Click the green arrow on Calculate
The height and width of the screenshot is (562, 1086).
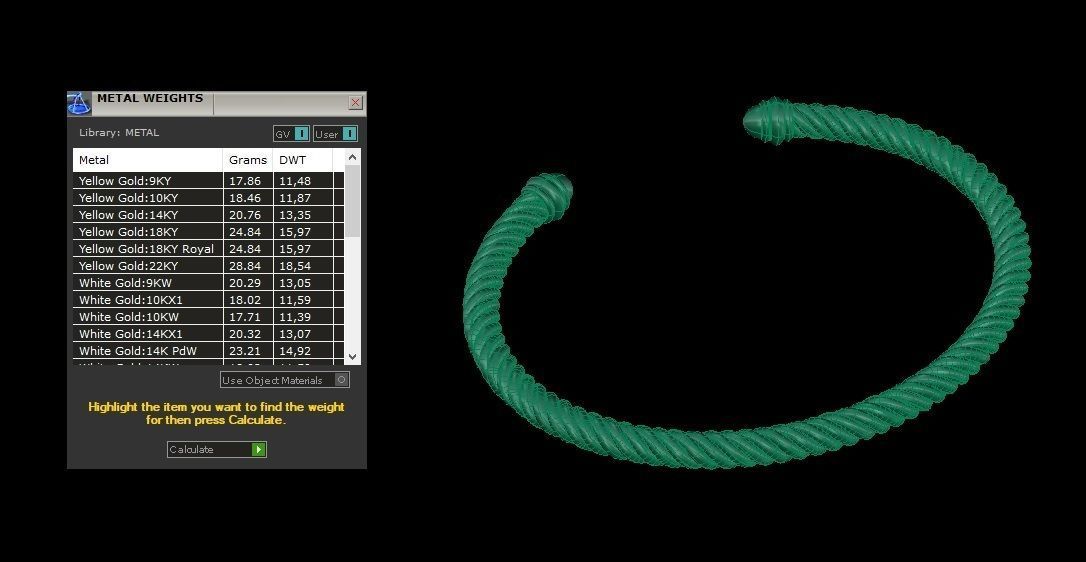click(258, 449)
